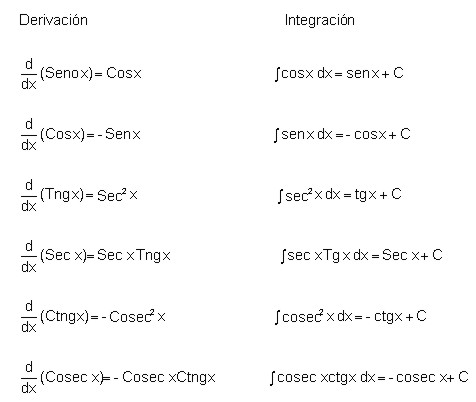Select the derivative of Sec x formula
This screenshot has width=476, height=402.
tap(96, 256)
